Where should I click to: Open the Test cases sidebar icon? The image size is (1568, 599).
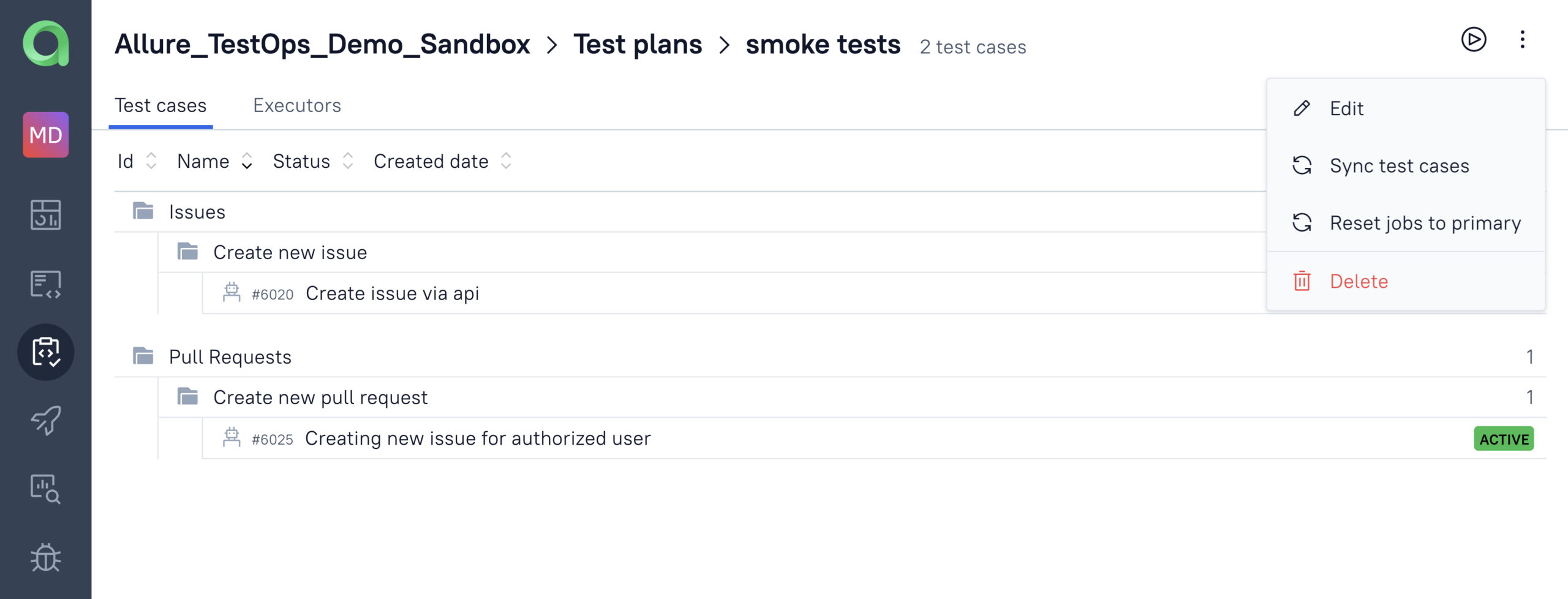coord(46,284)
